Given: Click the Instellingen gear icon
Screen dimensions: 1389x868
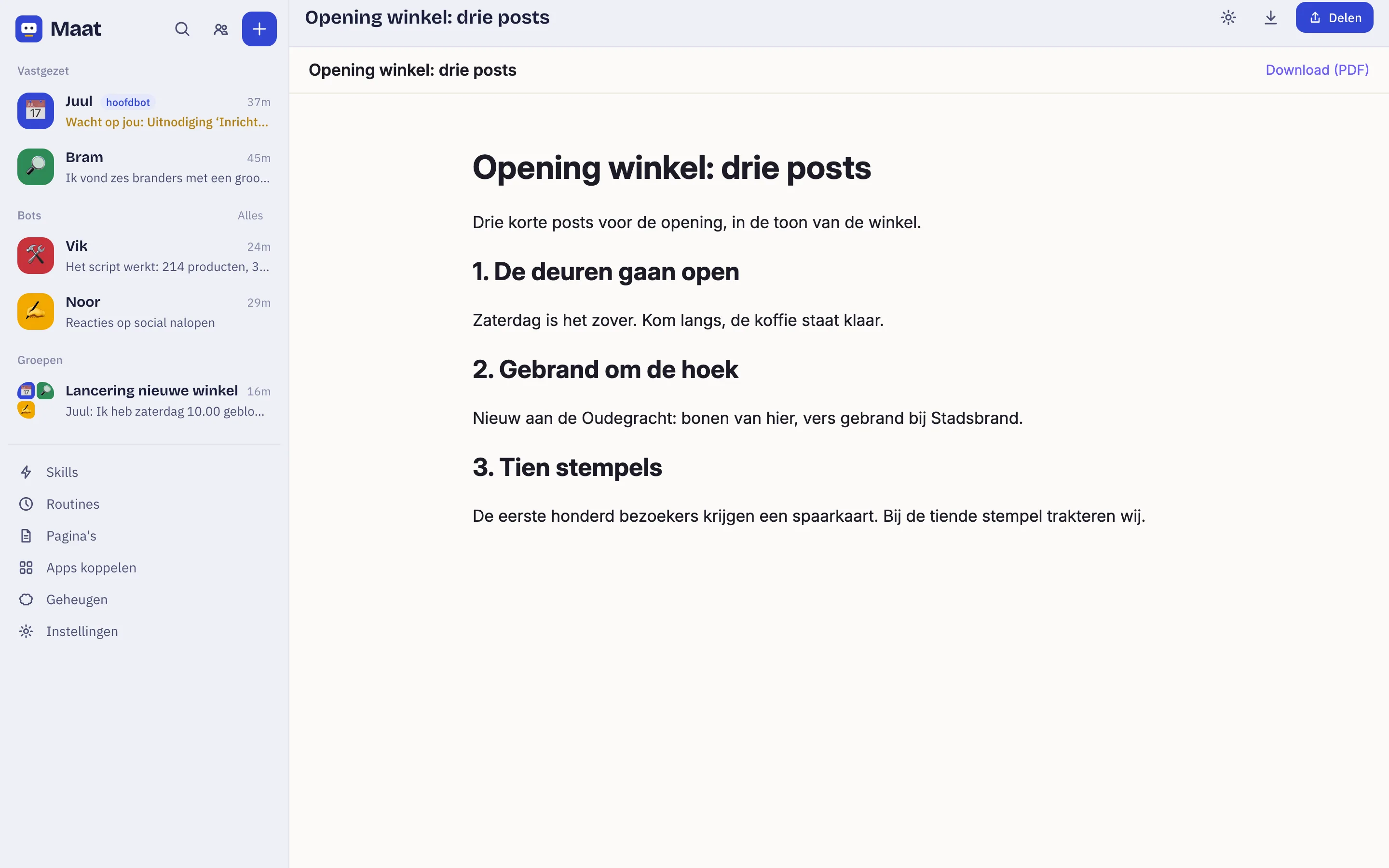Looking at the screenshot, I should (x=26, y=632).
